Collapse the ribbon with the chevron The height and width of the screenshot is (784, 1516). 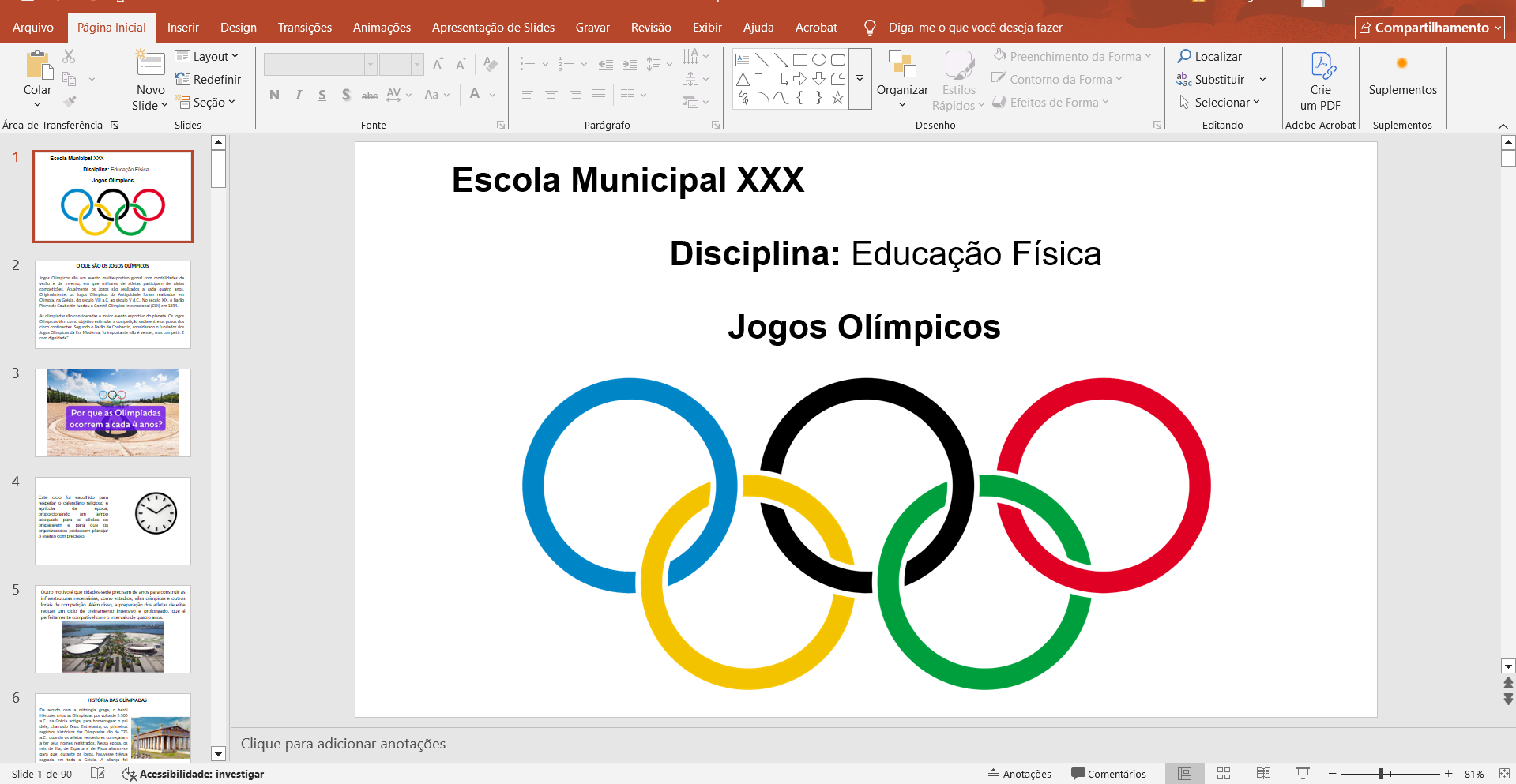click(1503, 126)
